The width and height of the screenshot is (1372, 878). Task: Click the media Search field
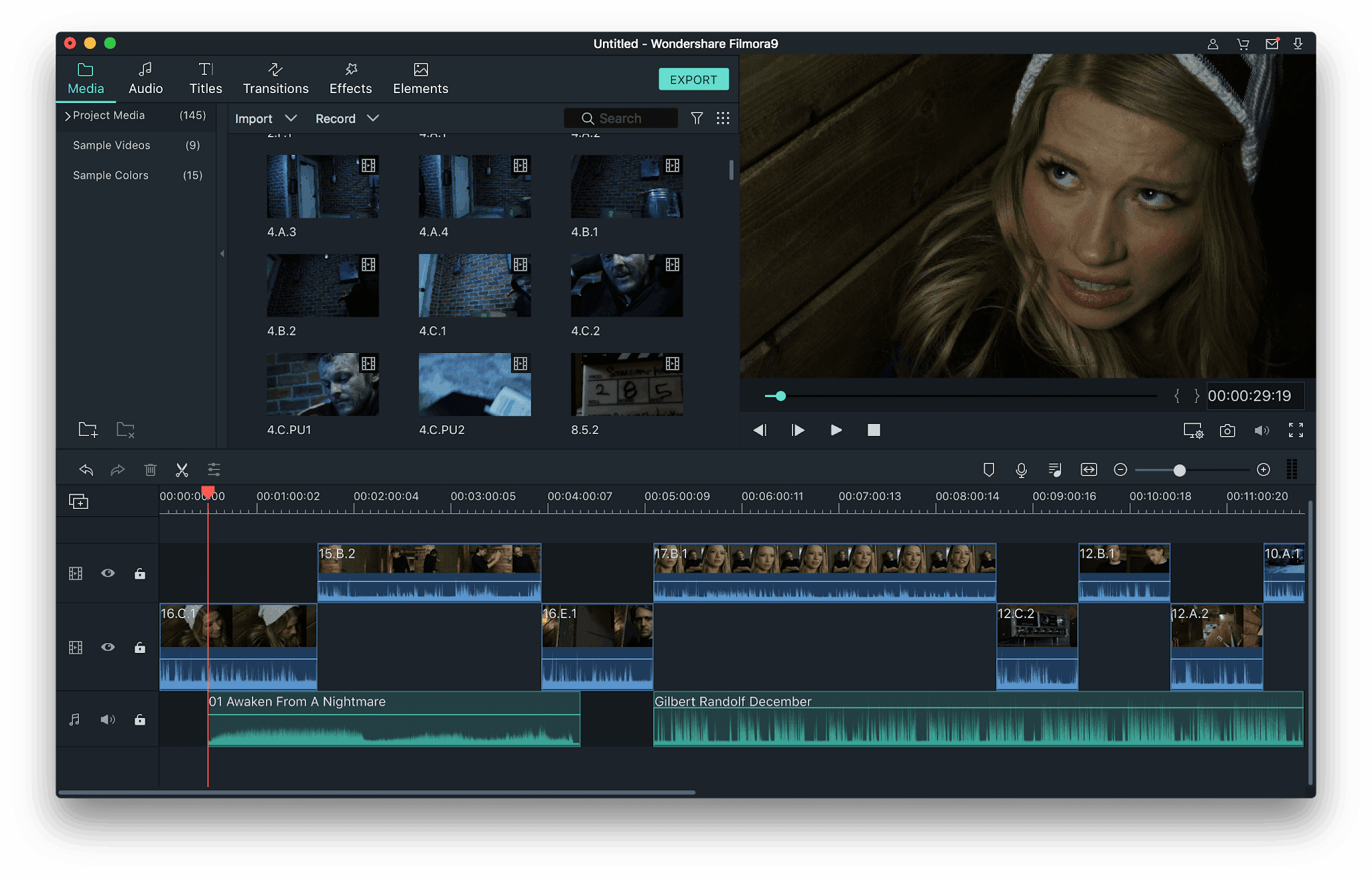click(621, 118)
